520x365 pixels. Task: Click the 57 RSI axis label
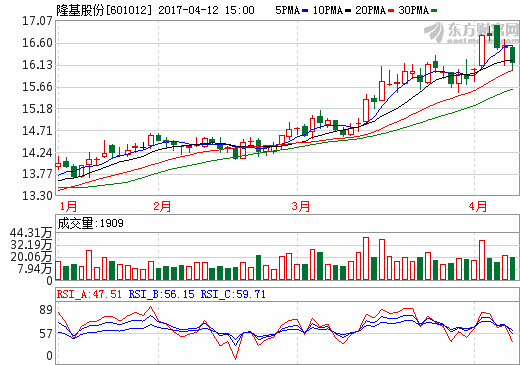[x=46, y=334]
